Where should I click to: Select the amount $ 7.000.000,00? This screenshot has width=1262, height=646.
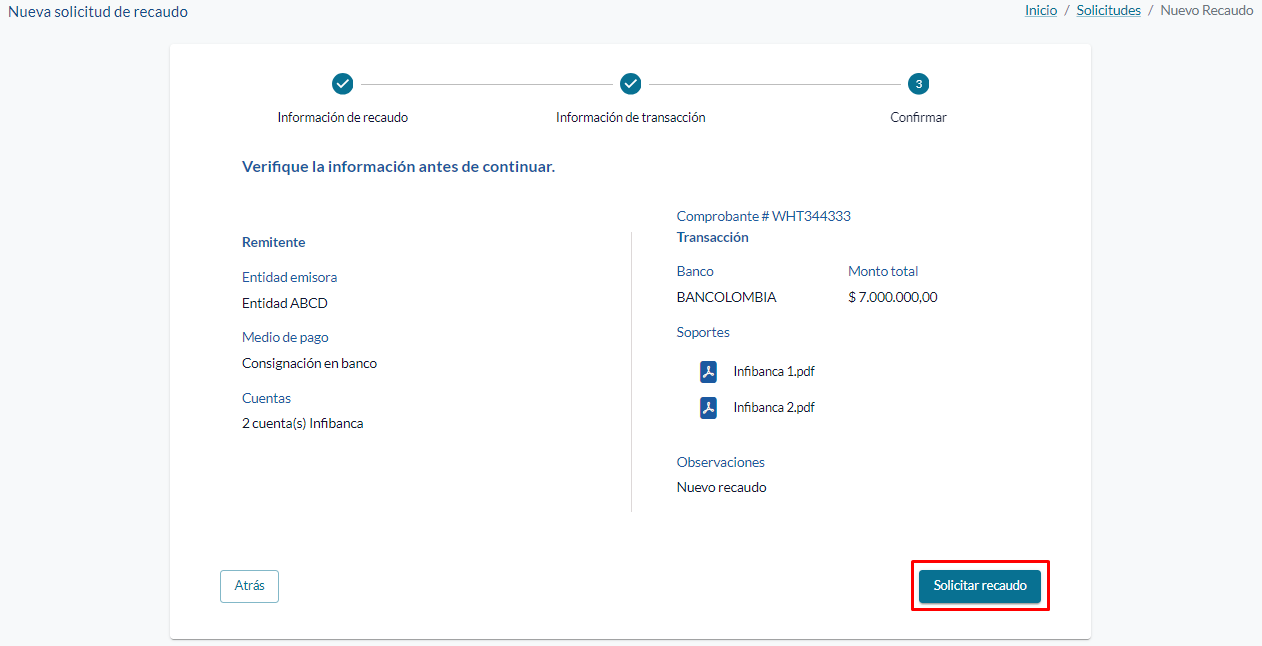[893, 297]
